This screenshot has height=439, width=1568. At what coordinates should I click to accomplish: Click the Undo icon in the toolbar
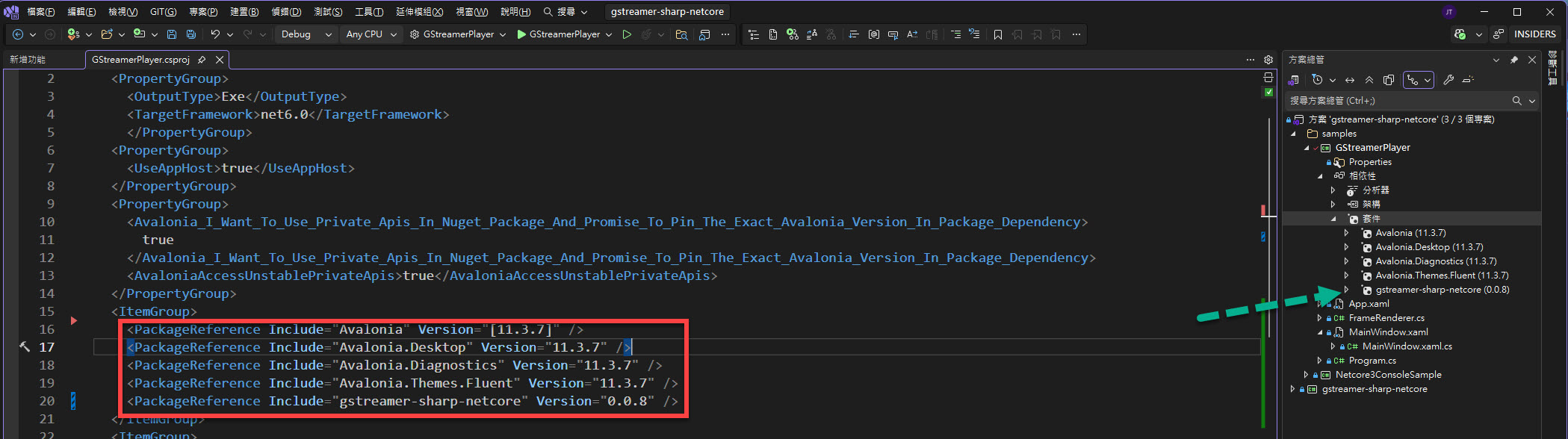click(215, 34)
